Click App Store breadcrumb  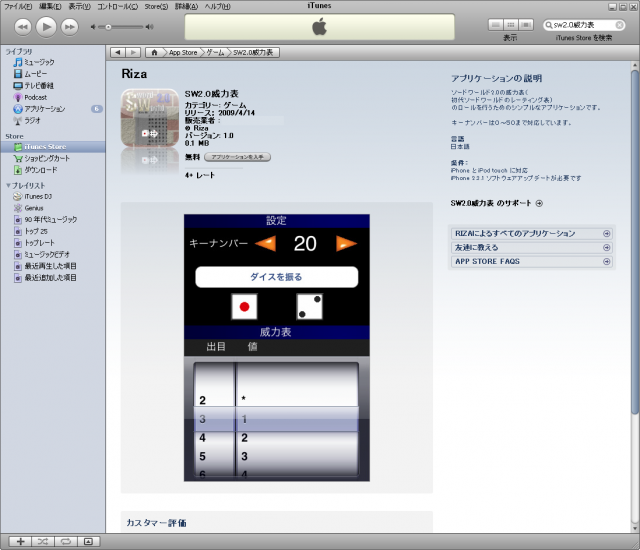coord(182,53)
